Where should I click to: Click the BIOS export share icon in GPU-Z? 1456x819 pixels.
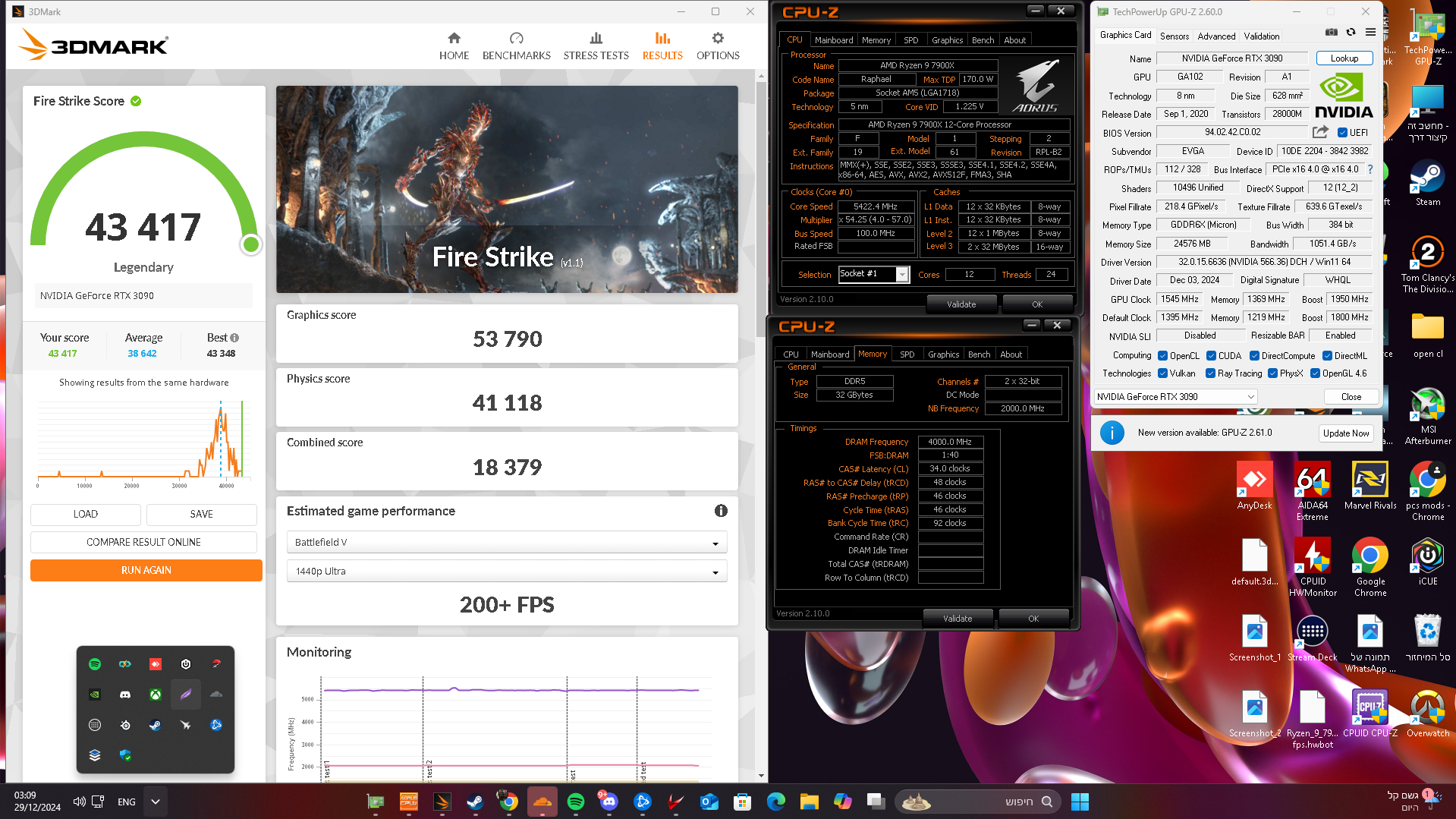[x=1320, y=132]
